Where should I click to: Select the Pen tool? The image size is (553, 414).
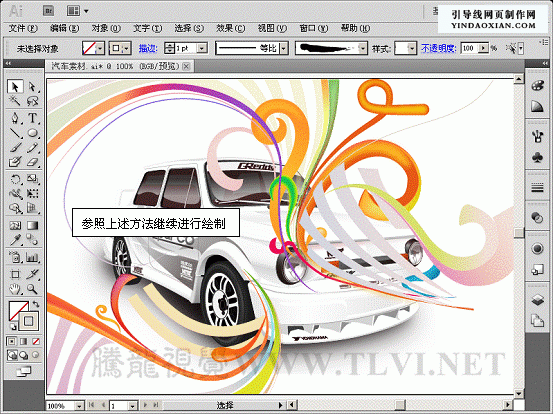[15, 118]
